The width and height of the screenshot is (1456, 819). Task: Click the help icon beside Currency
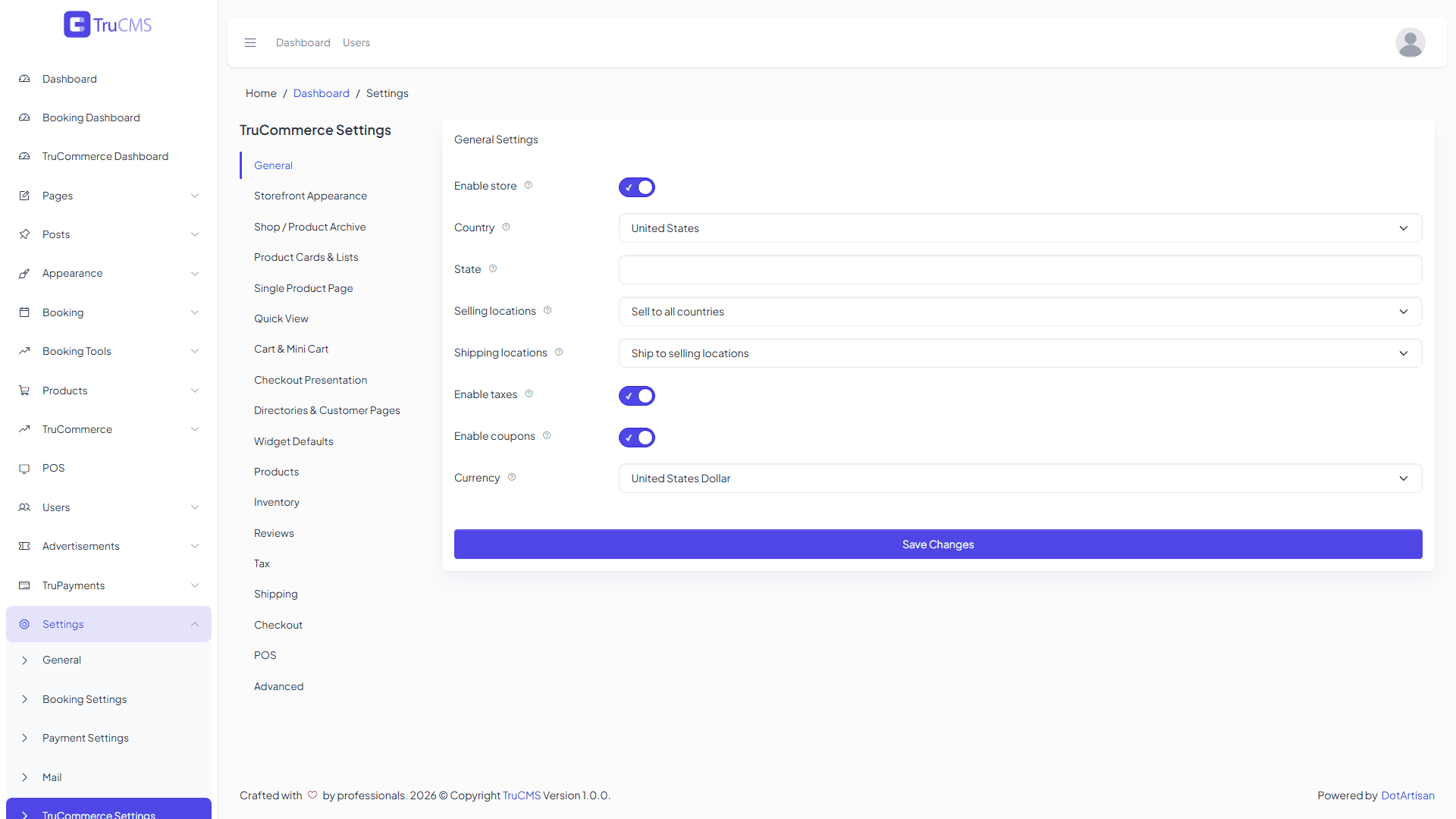pyautogui.click(x=512, y=477)
